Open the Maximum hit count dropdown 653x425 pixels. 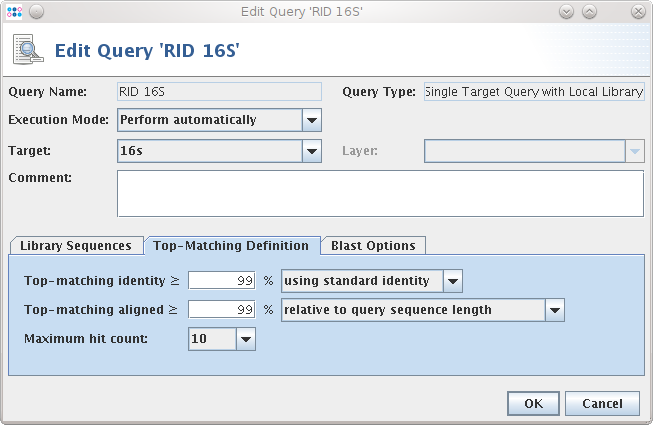(246, 340)
